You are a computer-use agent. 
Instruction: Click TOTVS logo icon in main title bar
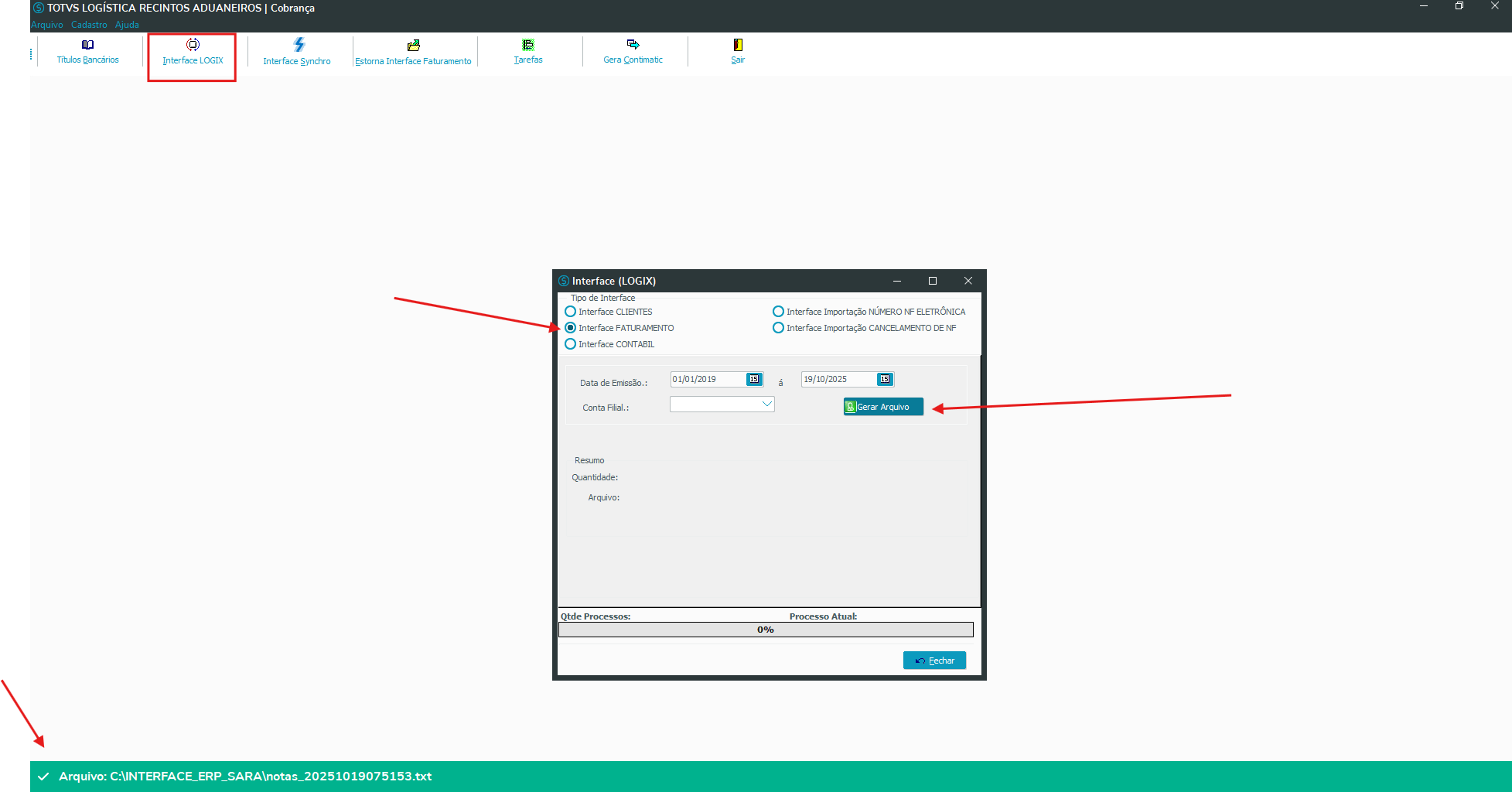point(39,8)
